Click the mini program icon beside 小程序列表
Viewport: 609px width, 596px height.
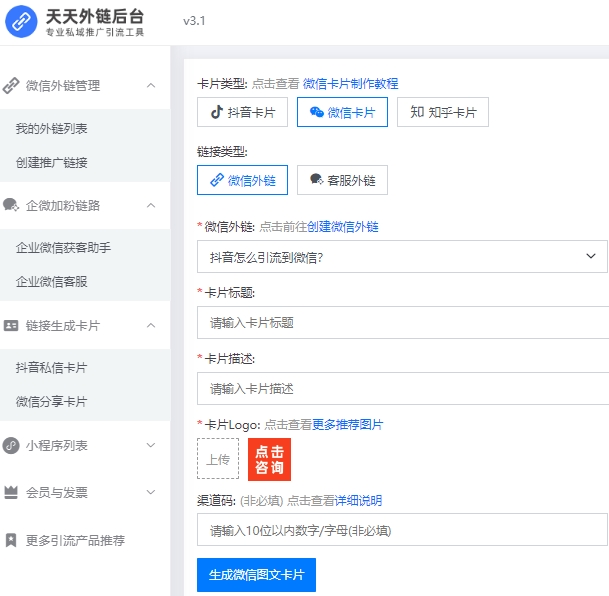(x=11, y=445)
